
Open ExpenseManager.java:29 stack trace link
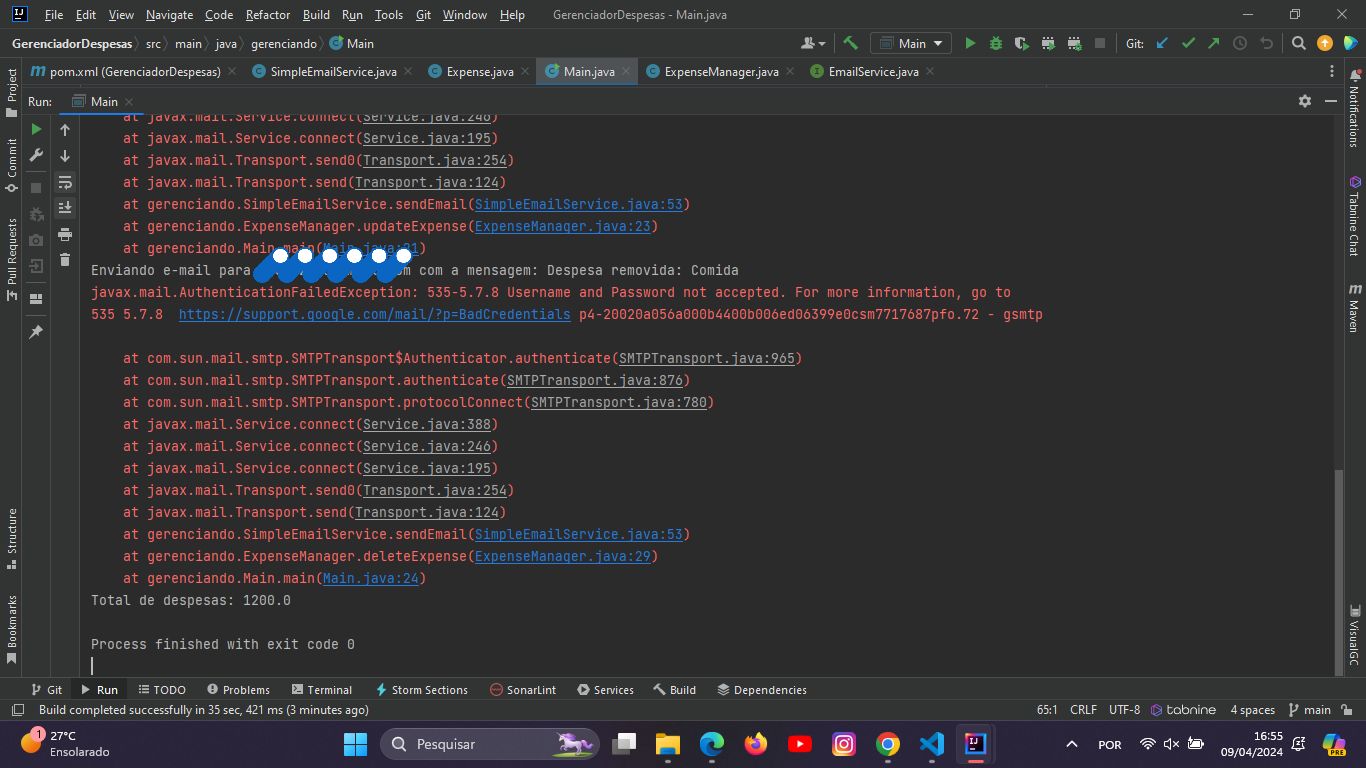(x=562, y=557)
